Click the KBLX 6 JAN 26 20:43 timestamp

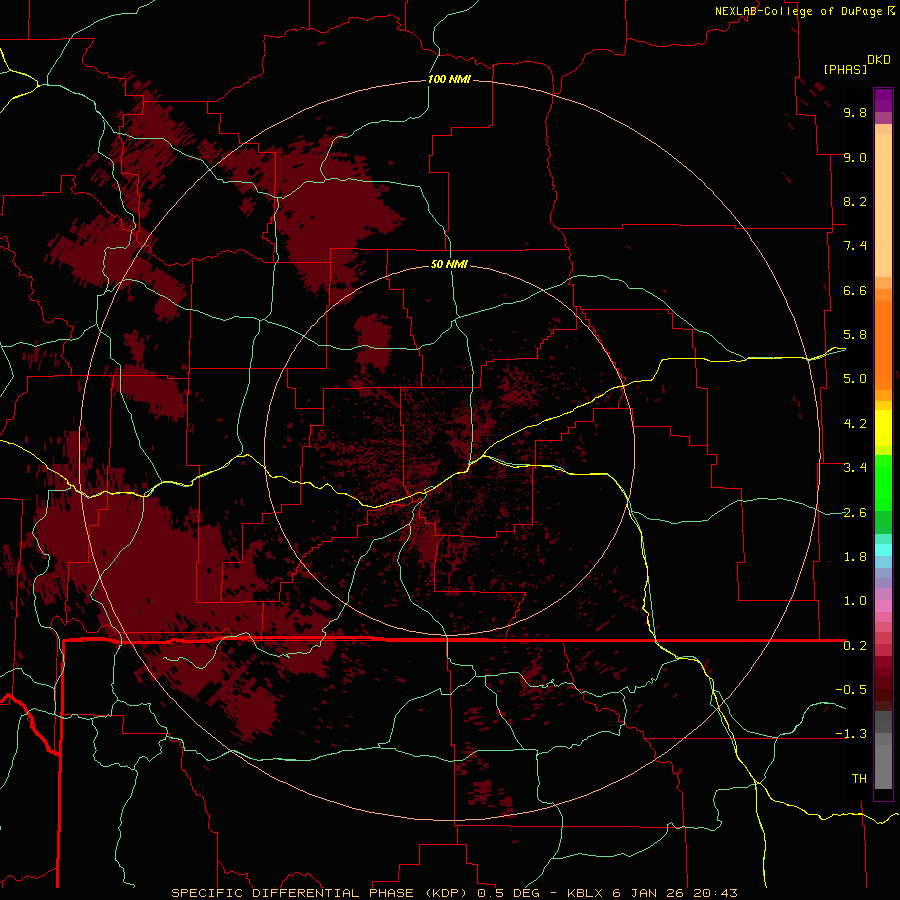pos(652,893)
